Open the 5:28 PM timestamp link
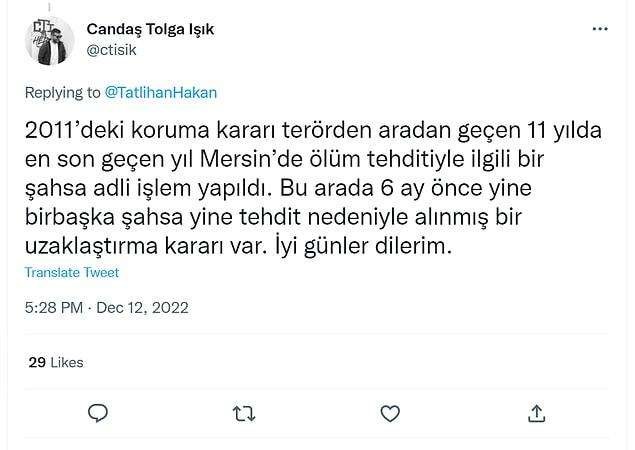Image resolution: width=635 pixels, height=450 pixels. [x=55, y=308]
